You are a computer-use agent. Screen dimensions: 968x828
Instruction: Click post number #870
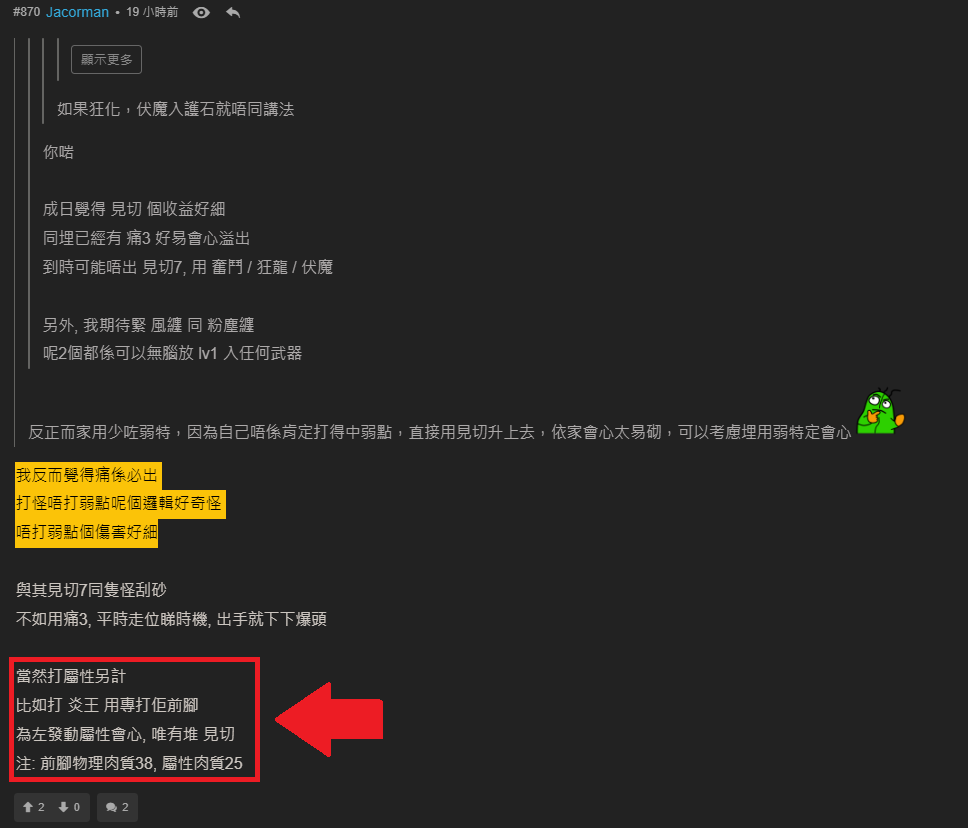(x=27, y=12)
